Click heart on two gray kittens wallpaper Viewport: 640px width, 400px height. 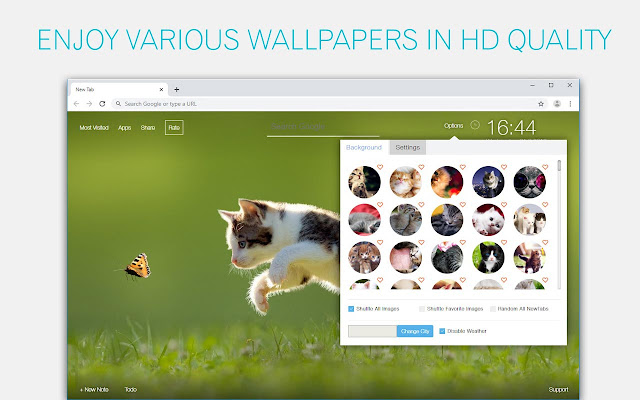(421, 204)
